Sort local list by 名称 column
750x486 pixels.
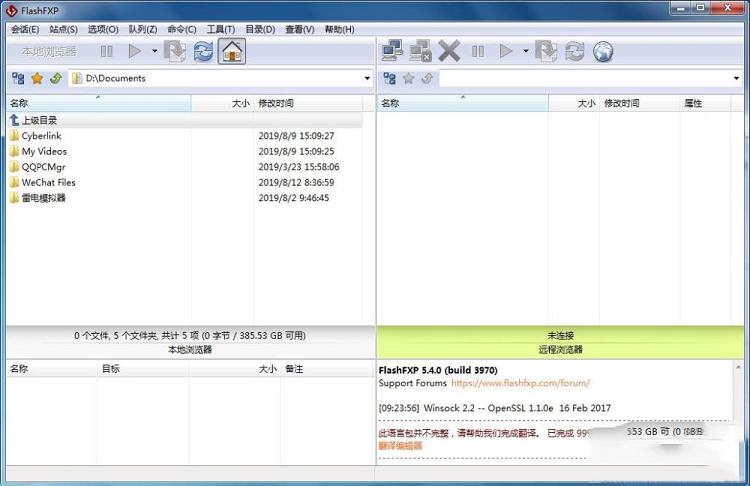point(99,103)
